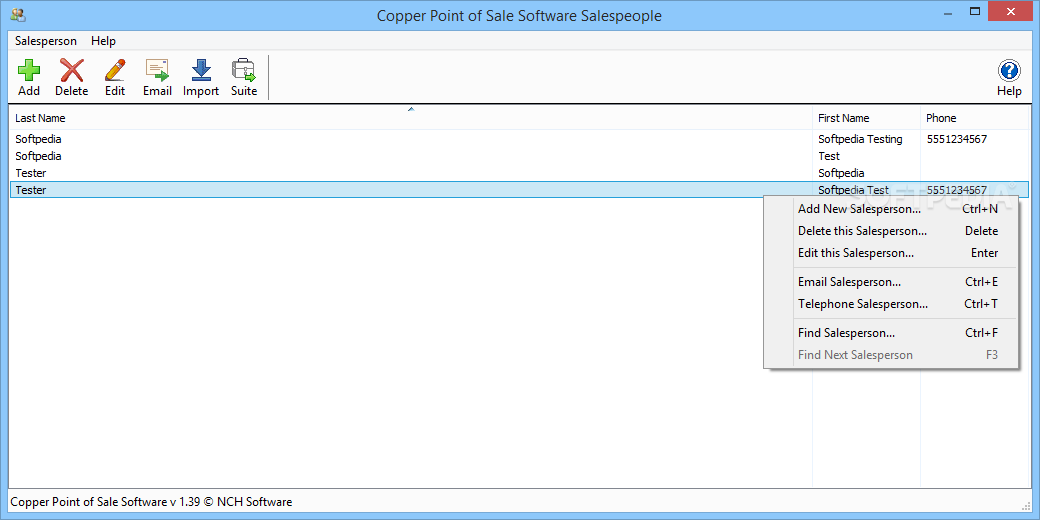1040x520 pixels.
Task: Select Email Salesperson... in context menu
Action: pos(891,282)
